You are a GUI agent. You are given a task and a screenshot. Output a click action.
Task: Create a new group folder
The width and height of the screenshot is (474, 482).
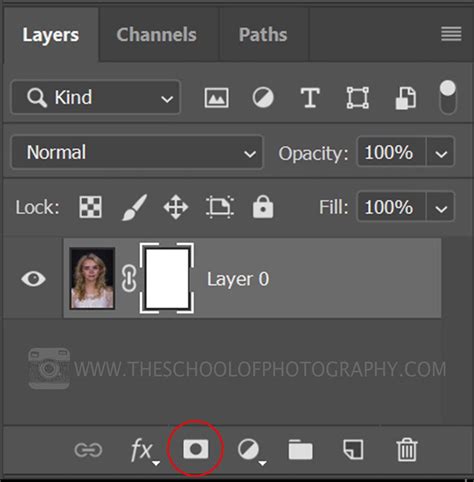[x=300, y=450]
